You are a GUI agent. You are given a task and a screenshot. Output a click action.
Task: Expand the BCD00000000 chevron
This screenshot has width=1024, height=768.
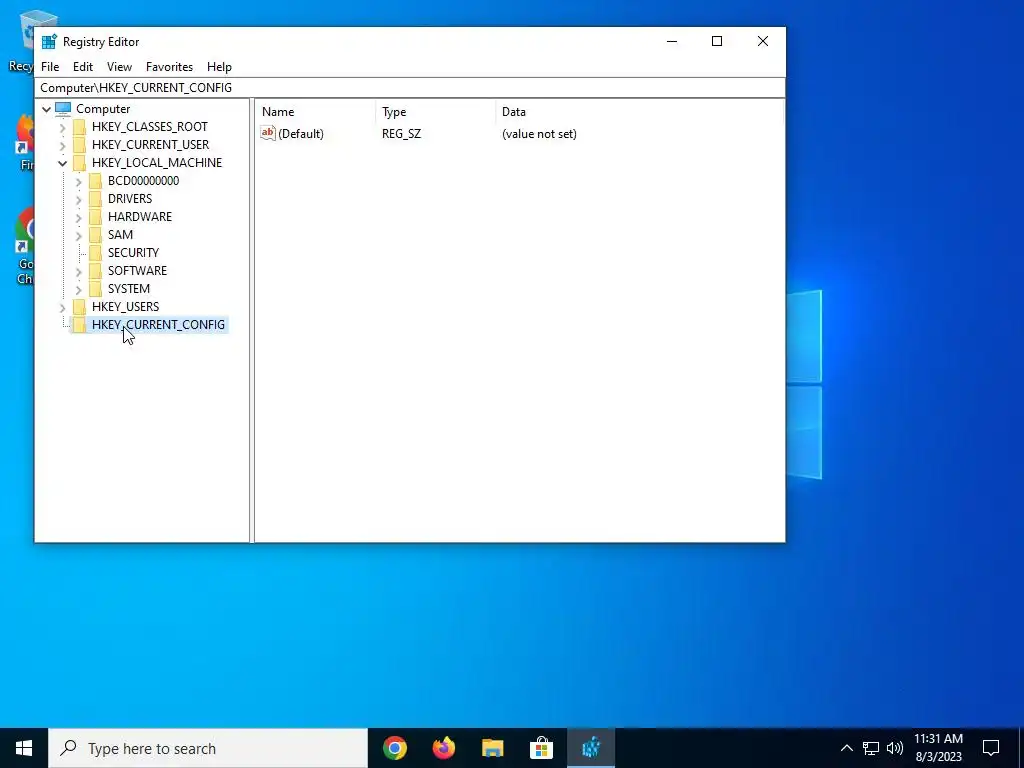click(x=79, y=182)
